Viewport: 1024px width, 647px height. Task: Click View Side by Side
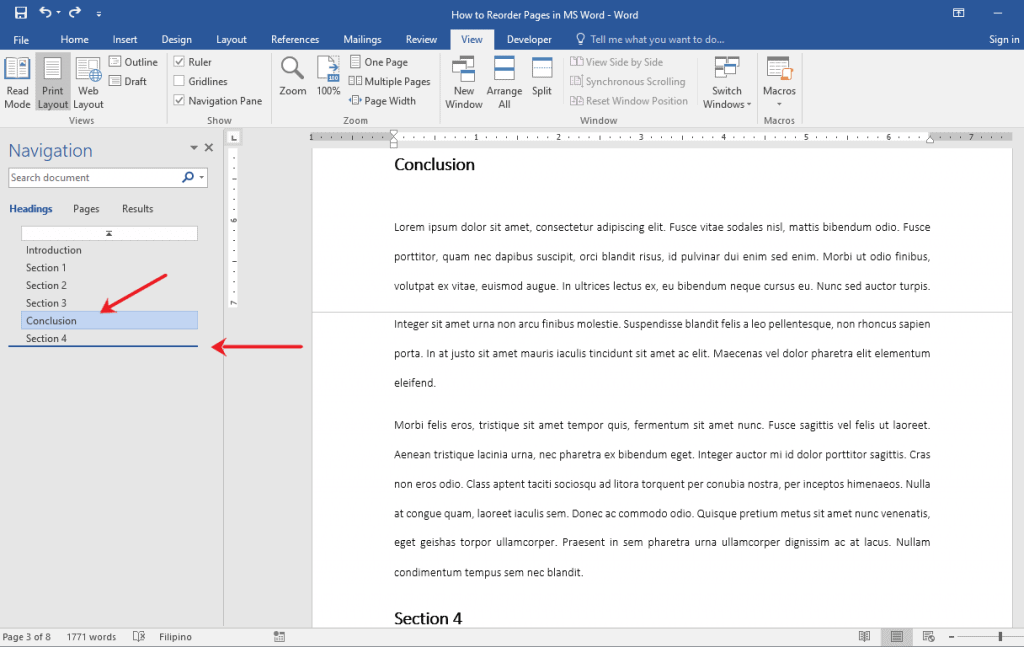coord(616,61)
